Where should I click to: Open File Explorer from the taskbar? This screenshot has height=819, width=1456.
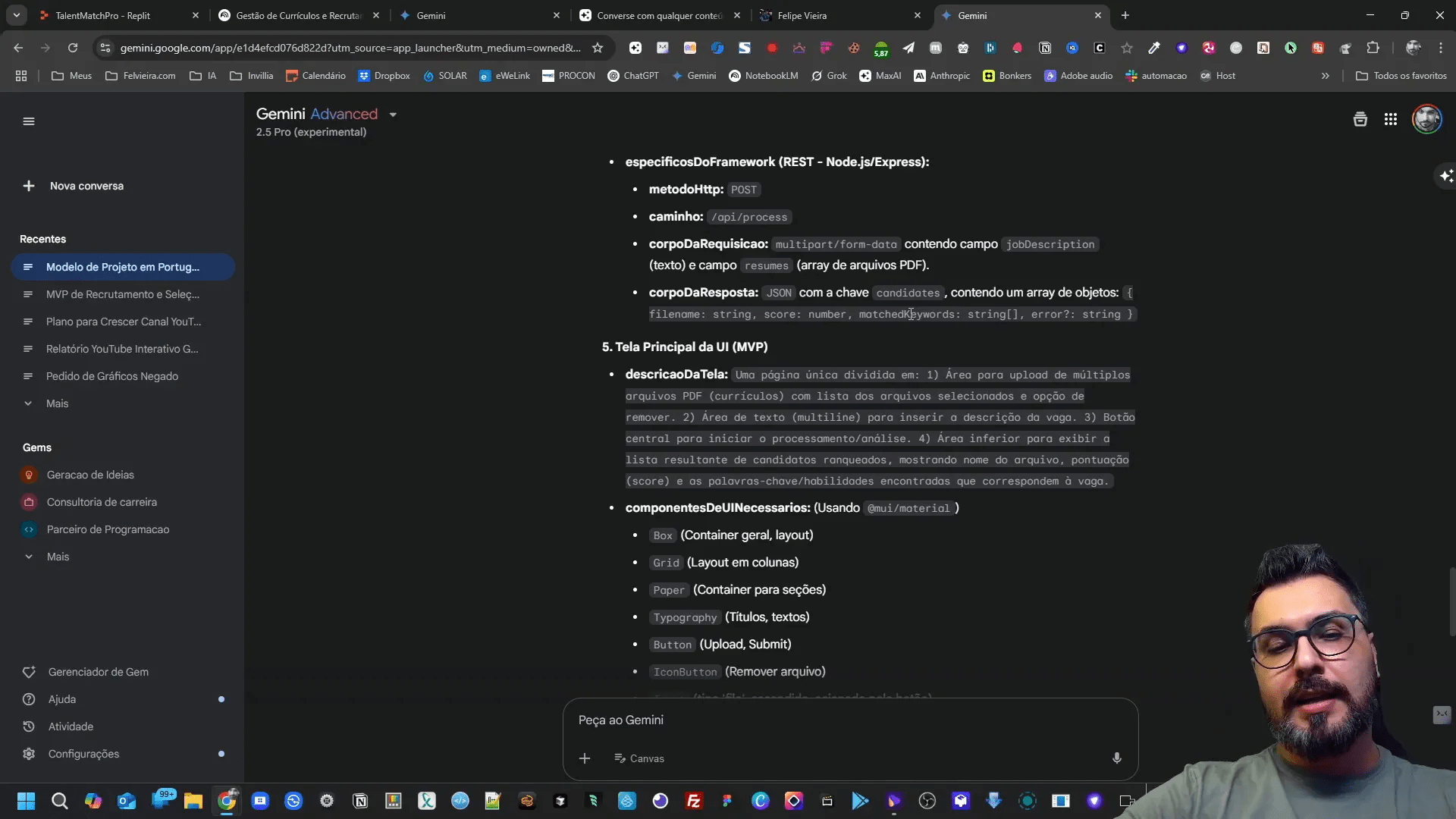tap(193, 801)
